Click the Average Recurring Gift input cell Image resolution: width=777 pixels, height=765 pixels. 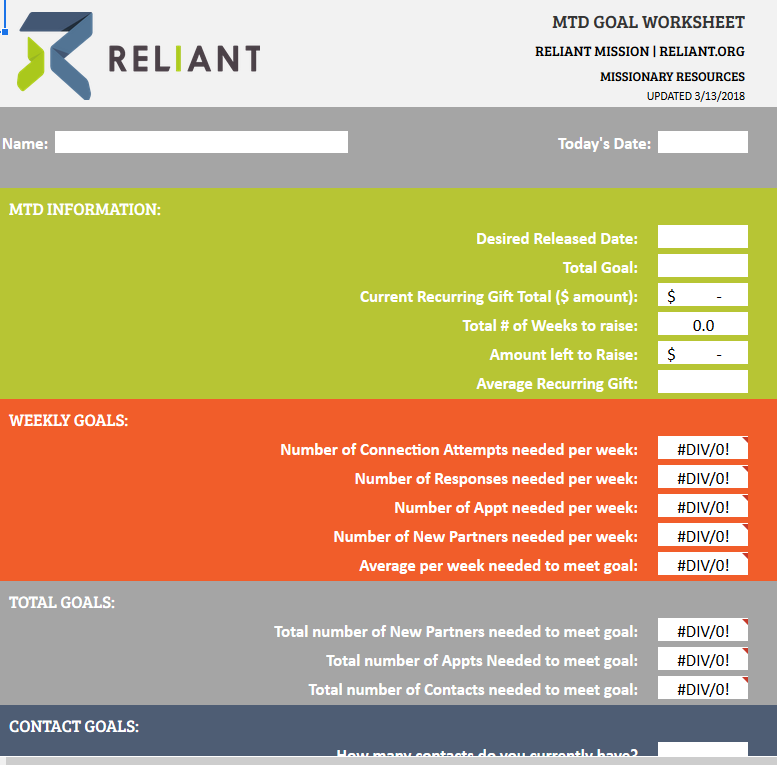[x=702, y=382]
